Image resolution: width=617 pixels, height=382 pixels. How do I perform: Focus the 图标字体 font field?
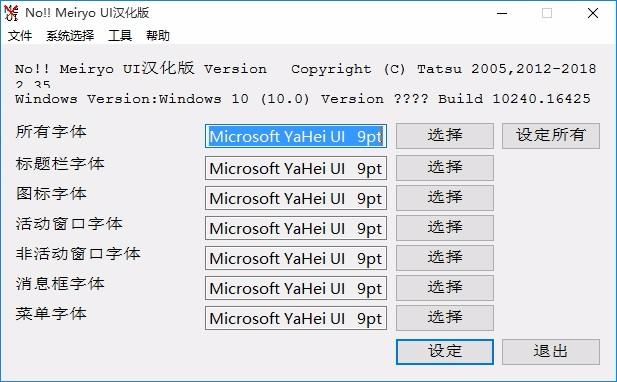tap(296, 198)
